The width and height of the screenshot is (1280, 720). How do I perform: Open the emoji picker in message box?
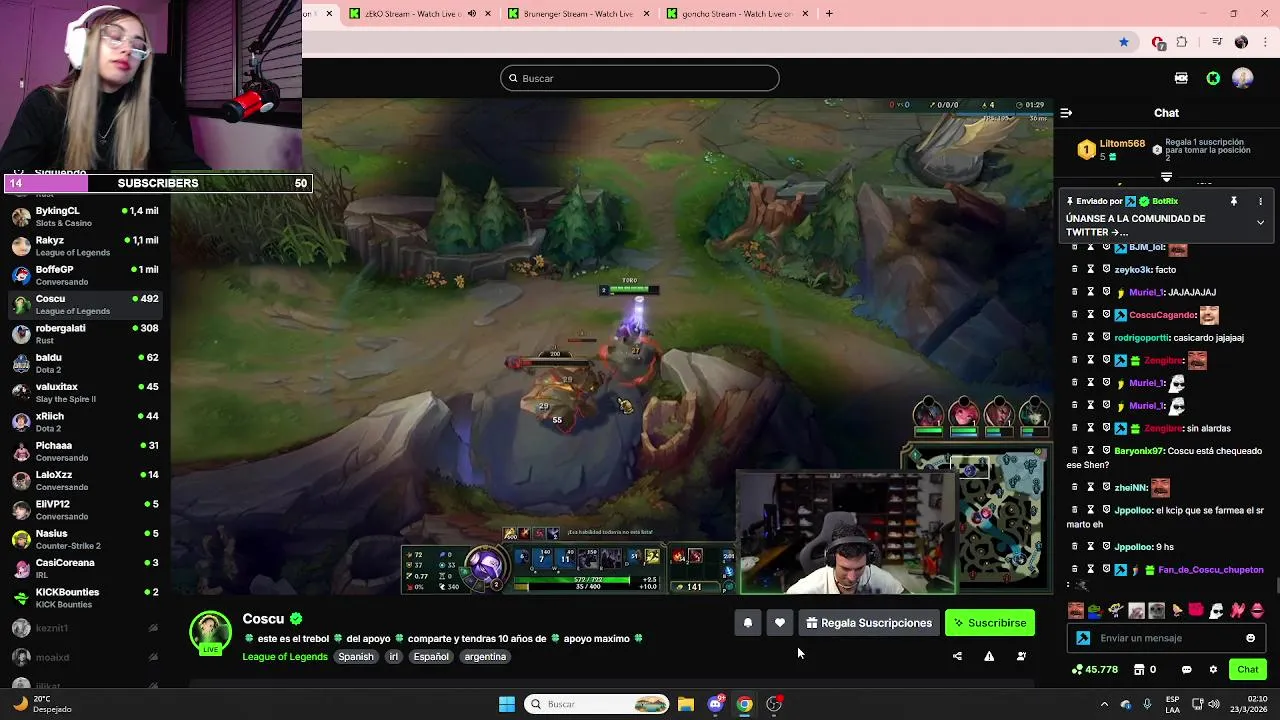1250,638
